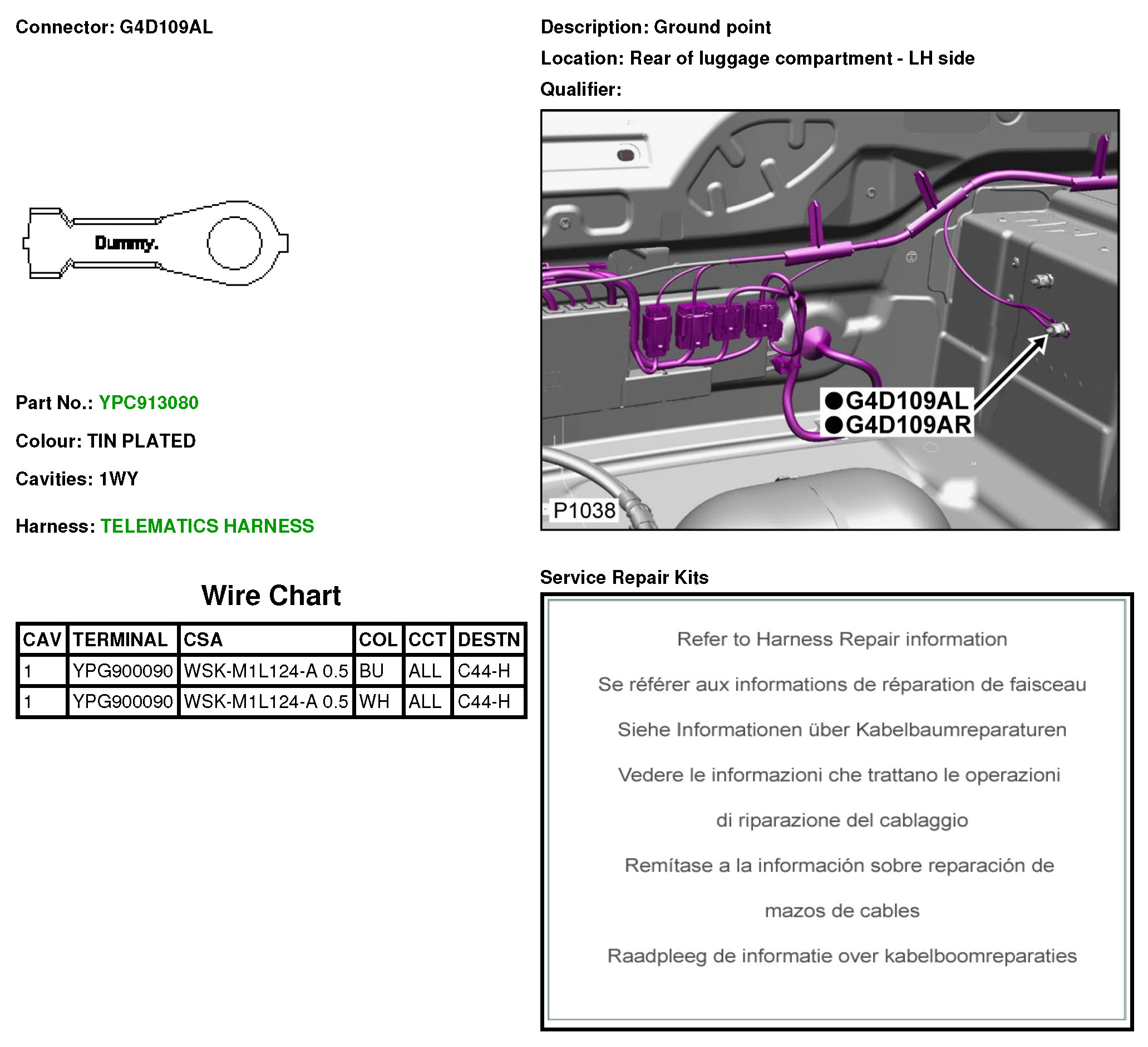Viewport: 1148px width, 1047px height.
Task: Click the connector terminal Dummy drawing
Action: coord(155,243)
